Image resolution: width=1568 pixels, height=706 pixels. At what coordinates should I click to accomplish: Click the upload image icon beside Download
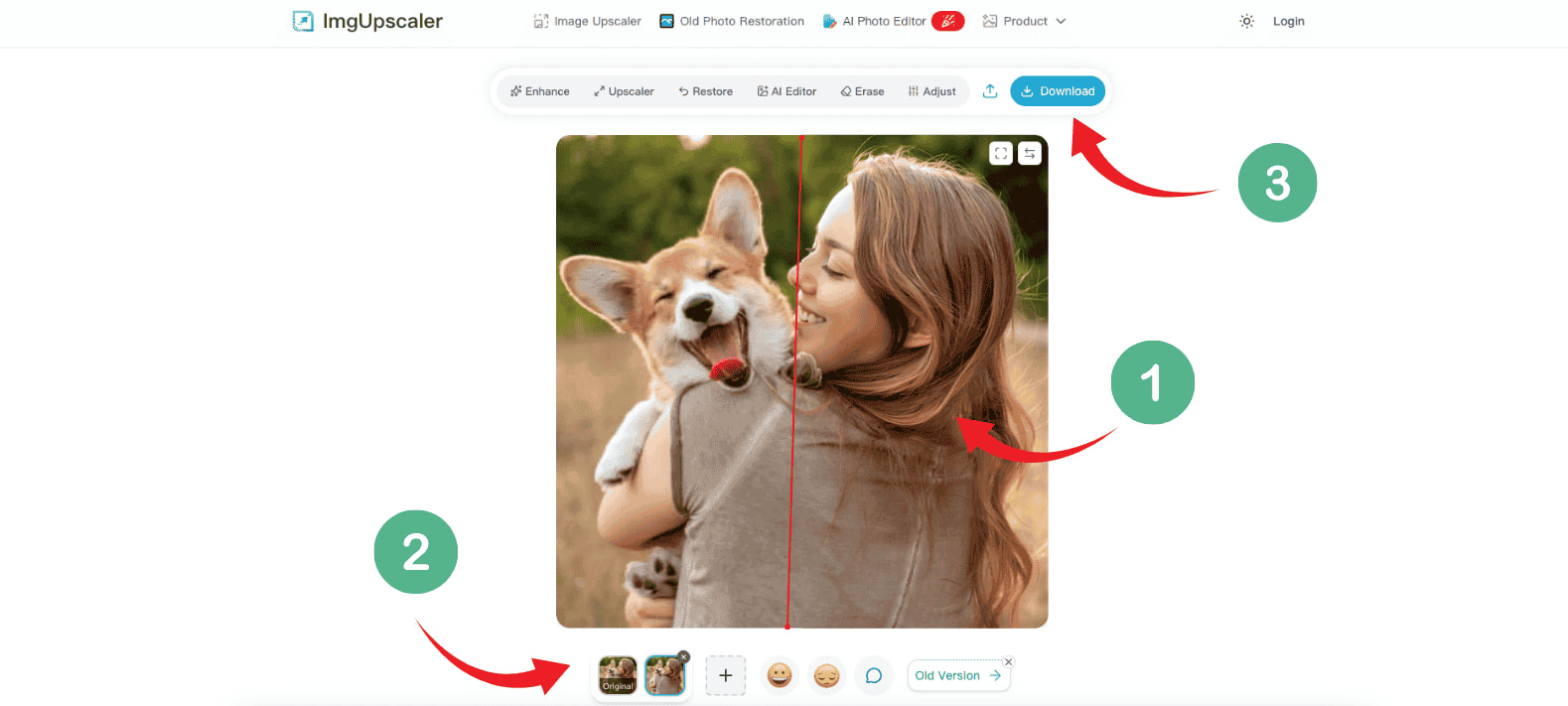(x=990, y=91)
